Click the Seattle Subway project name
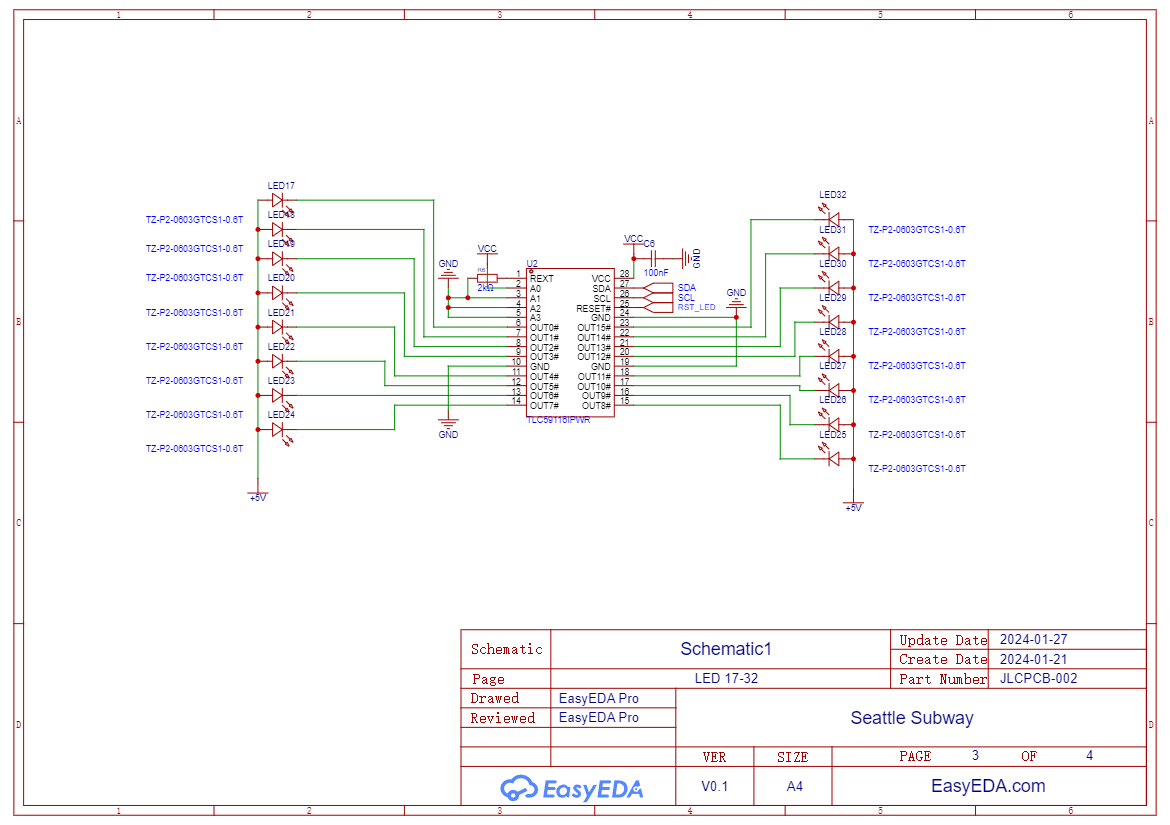Viewport: 1170px width, 825px height. tap(912, 718)
